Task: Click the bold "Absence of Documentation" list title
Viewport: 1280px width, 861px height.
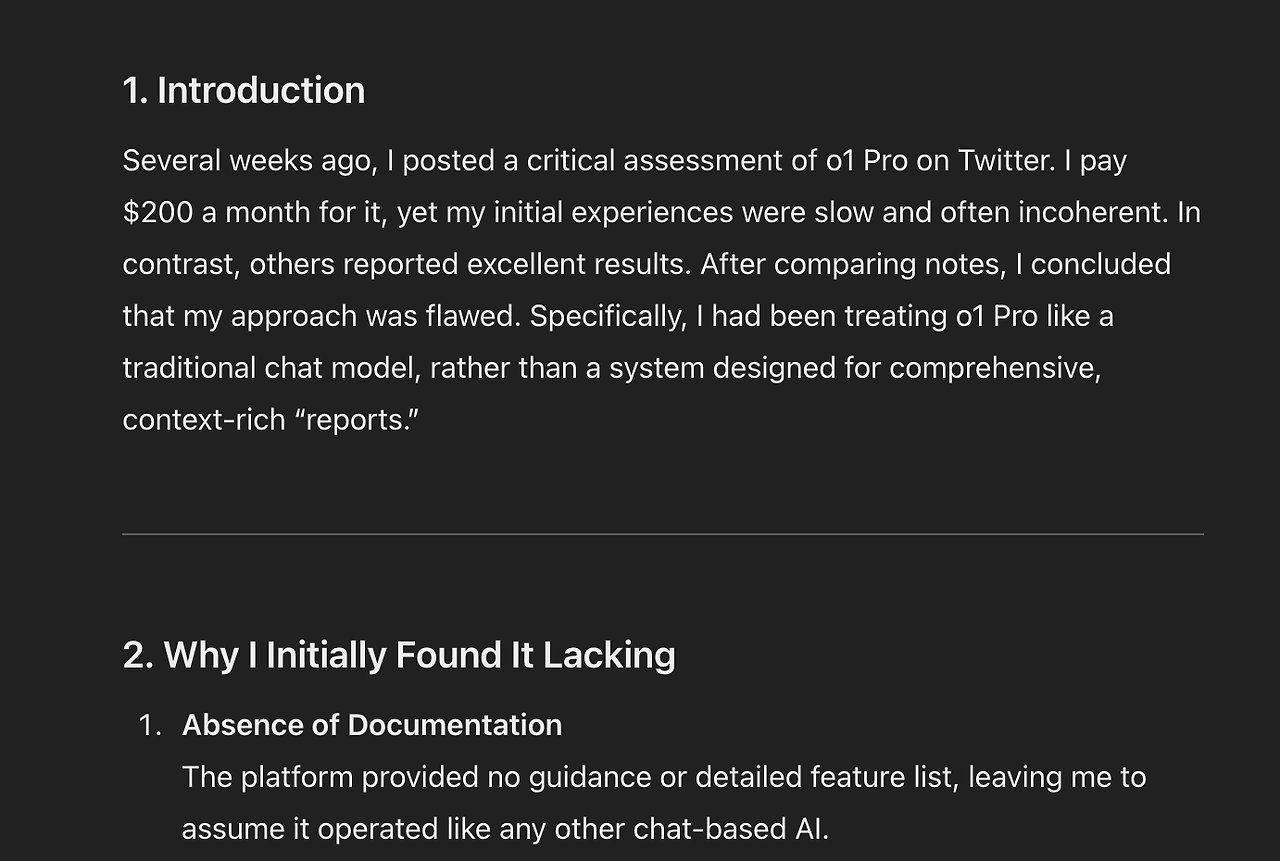Action: click(371, 725)
